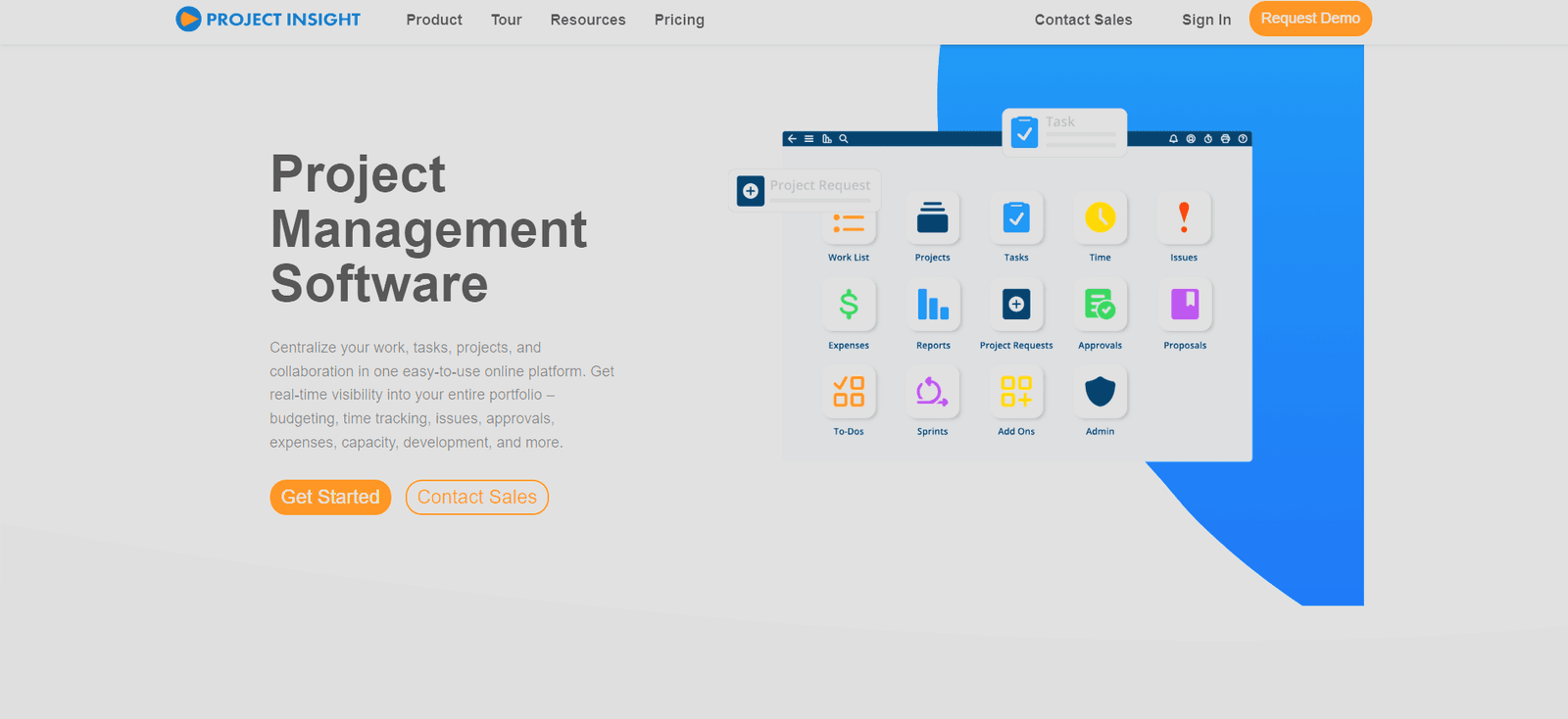
Task: Click the Request Demo button
Action: click(x=1310, y=19)
